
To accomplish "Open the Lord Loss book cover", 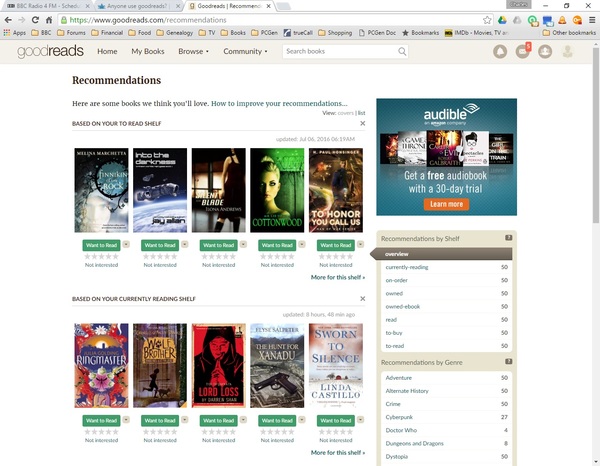I will coord(218,365).
